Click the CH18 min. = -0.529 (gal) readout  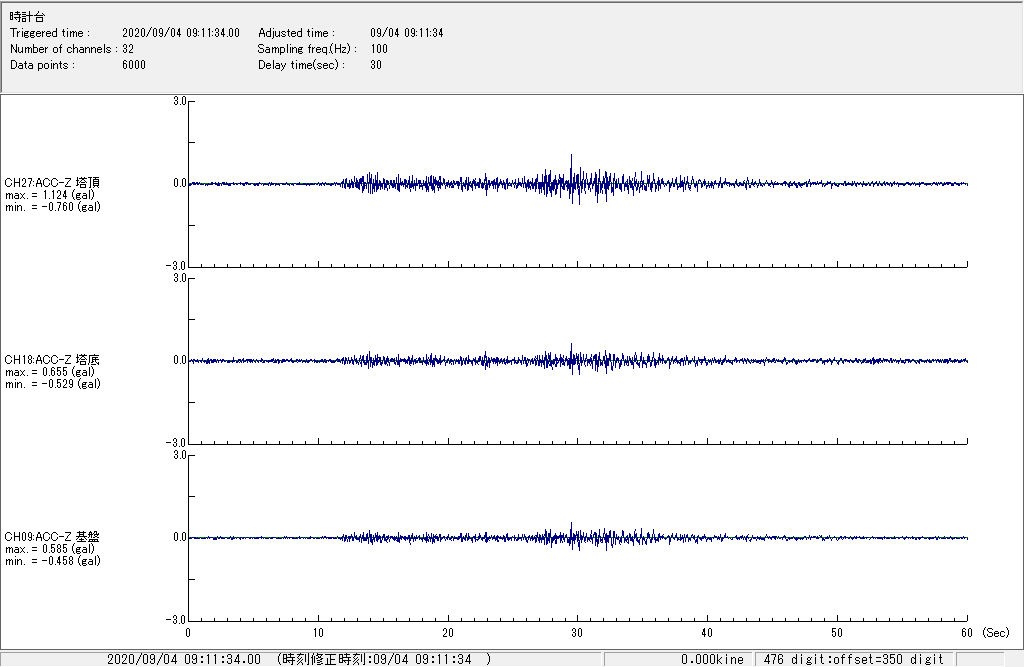(x=52, y=384)
